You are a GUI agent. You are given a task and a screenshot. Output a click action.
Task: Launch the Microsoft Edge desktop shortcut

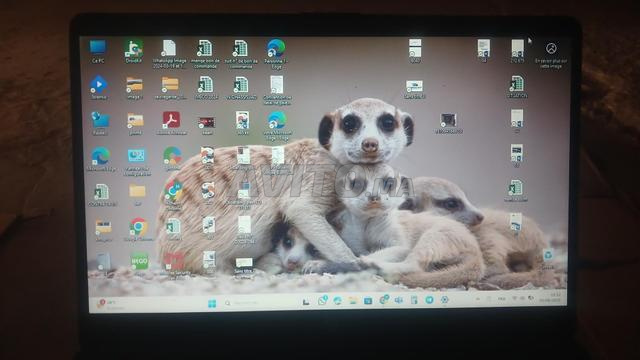point(100,159)
